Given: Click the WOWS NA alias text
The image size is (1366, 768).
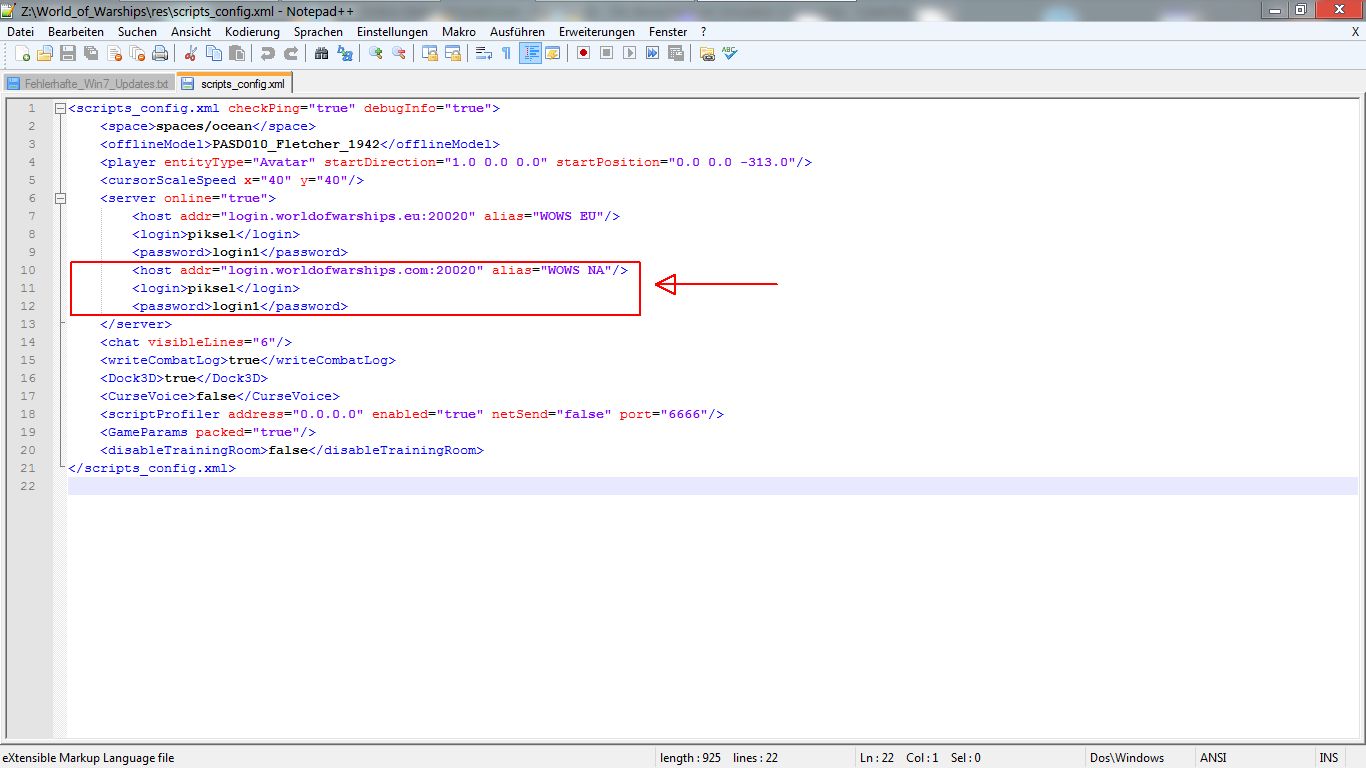Looking at the screenshot, I should point(575,270).
